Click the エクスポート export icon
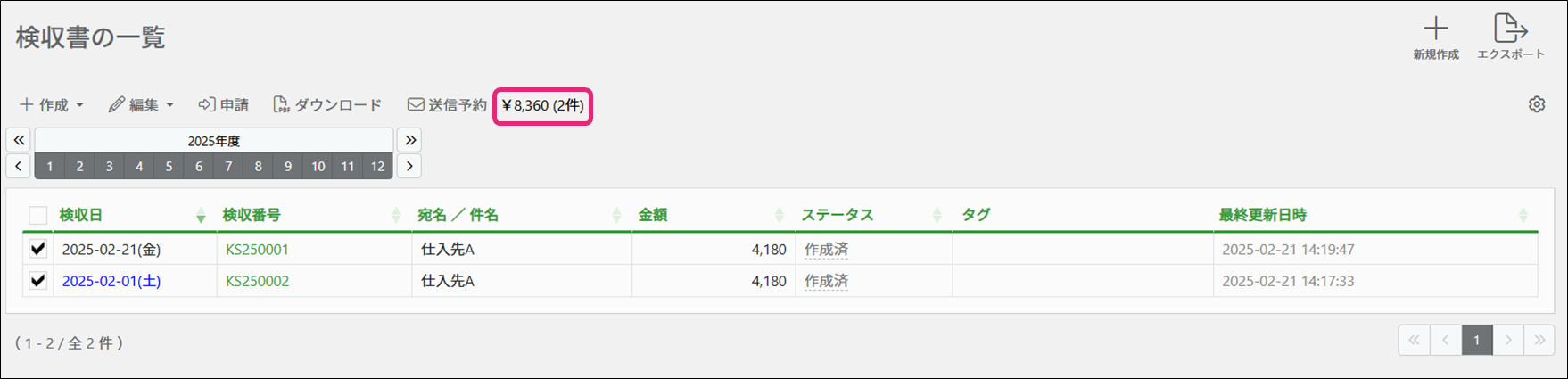 pos(1510,29)
